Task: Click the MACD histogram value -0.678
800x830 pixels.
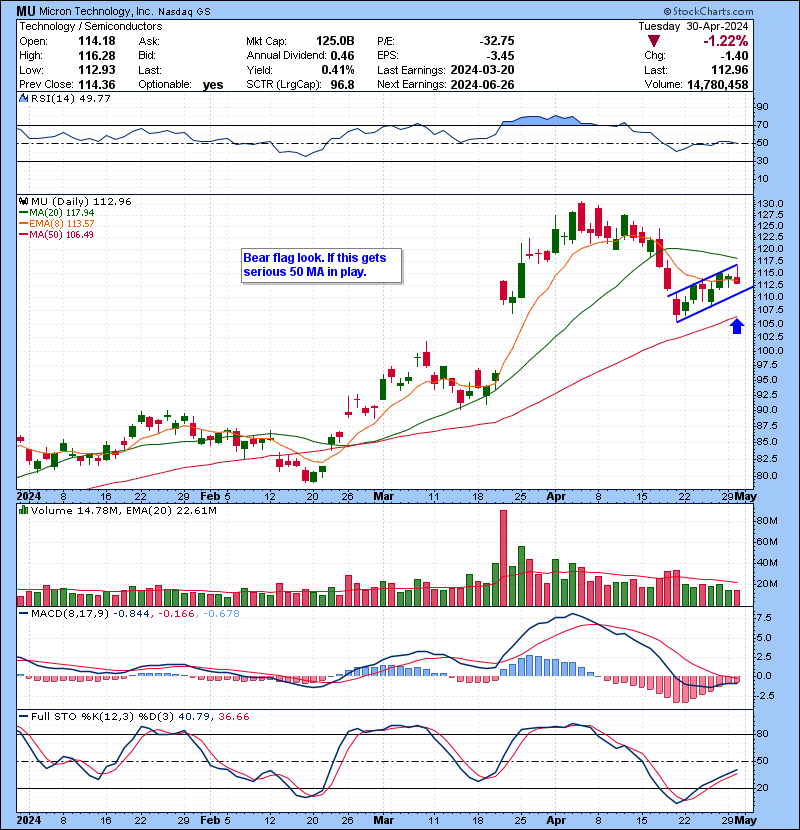Action: [221, 614]
